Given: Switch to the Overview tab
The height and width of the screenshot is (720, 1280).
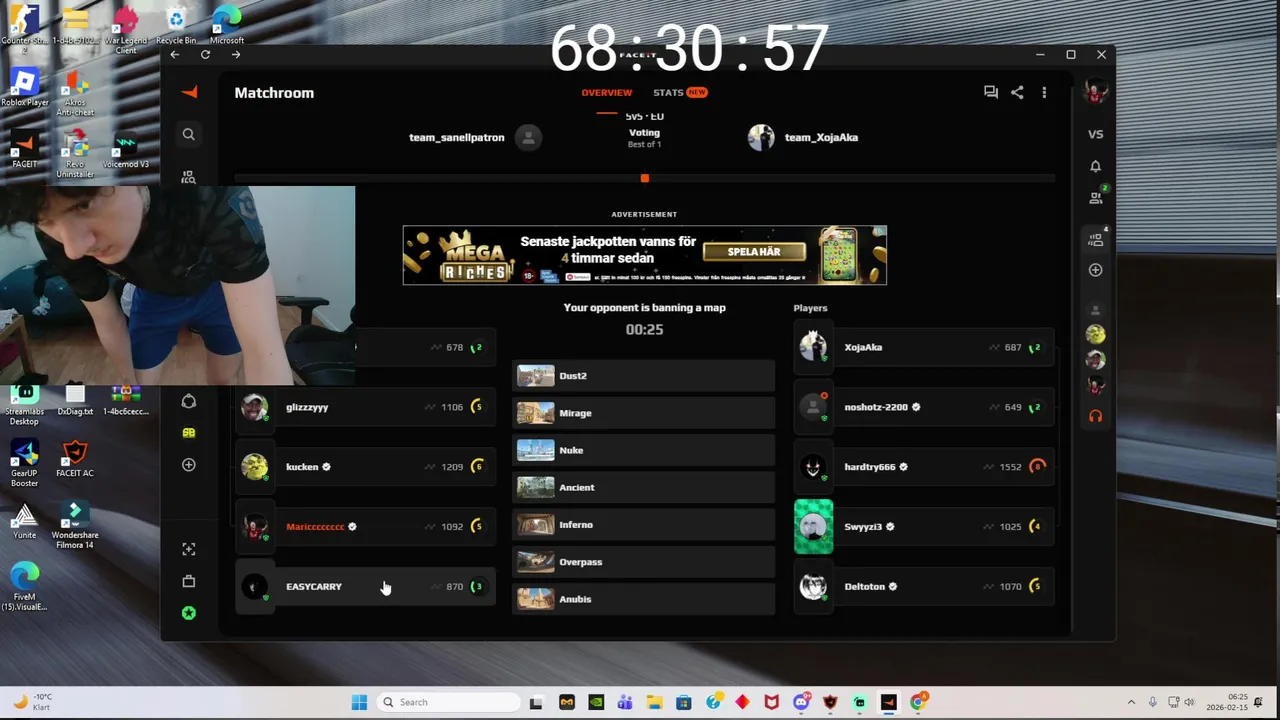Looking at the screenshot, I should [607, 92].
